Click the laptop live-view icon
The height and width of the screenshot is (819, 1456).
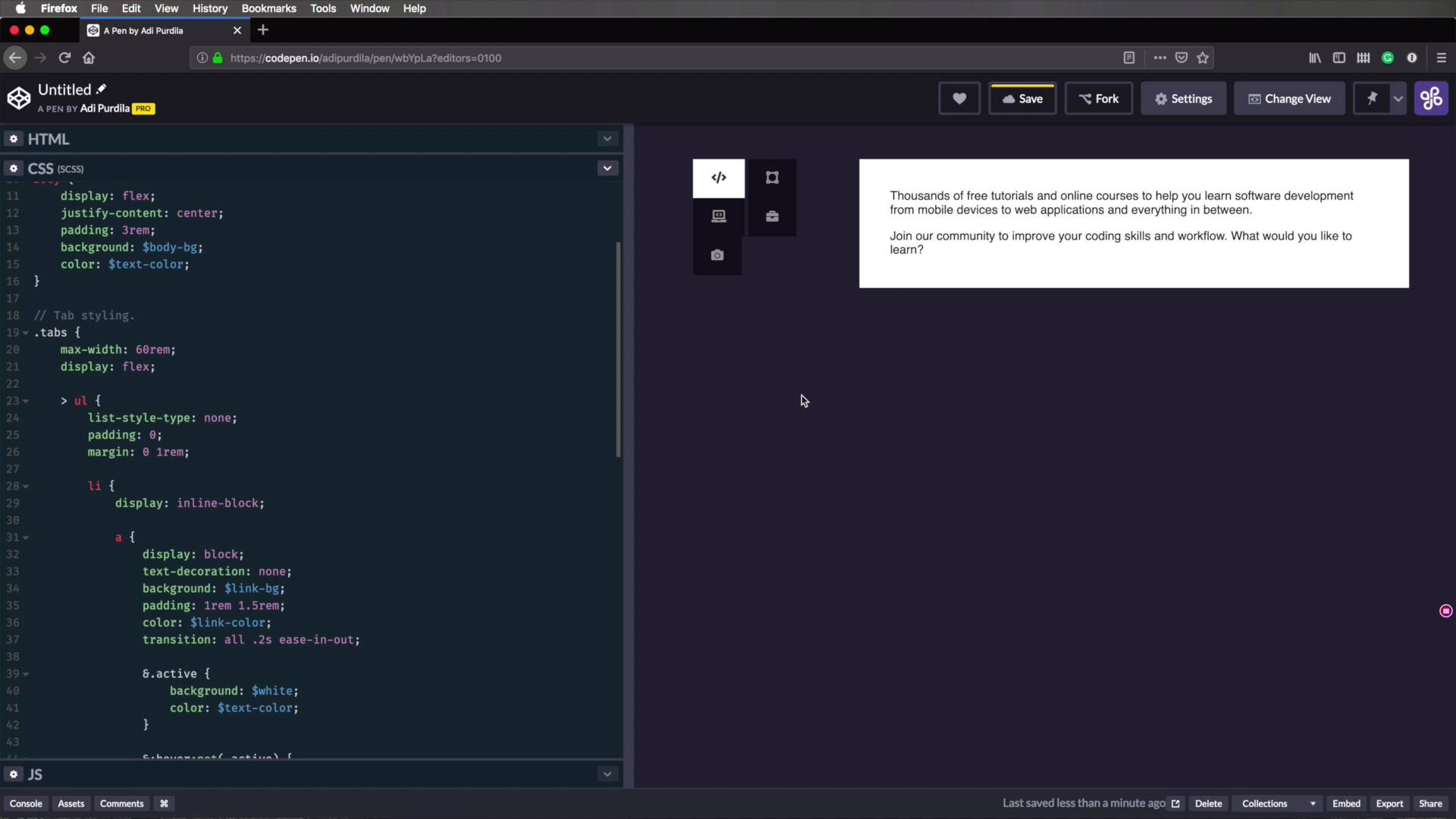[718, 216]
